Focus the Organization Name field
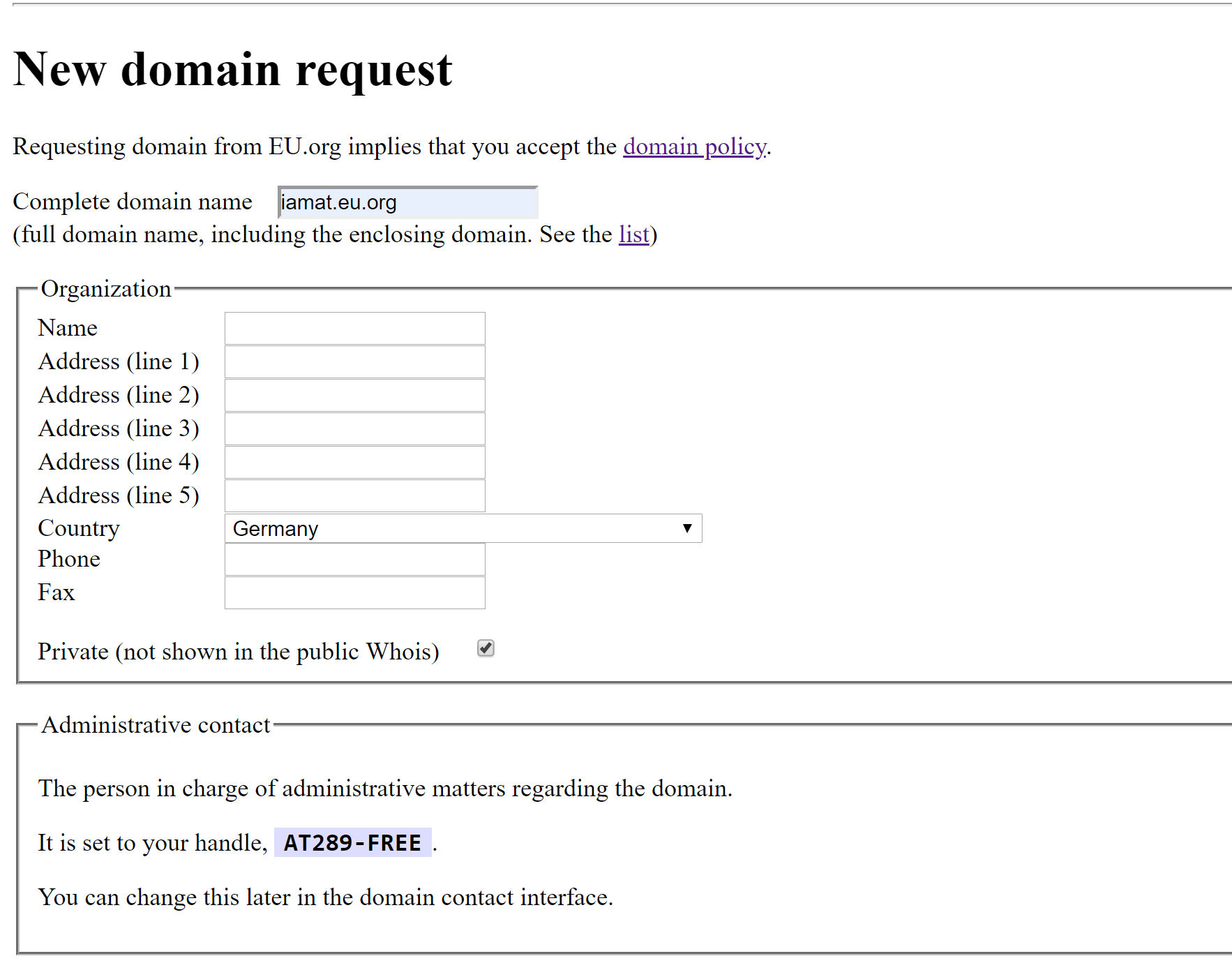Image resolution: width=1232 pixels, height=970 pixels. (354, 328)
